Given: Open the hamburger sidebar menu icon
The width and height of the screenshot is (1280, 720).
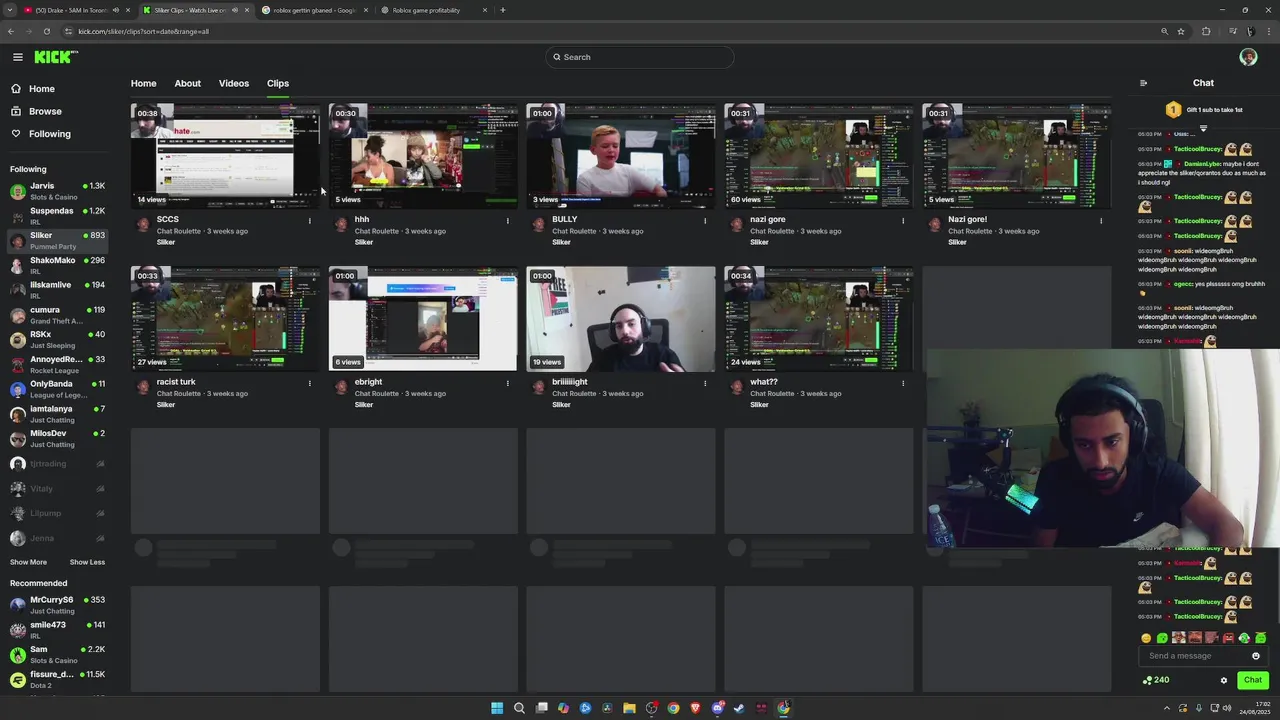Looking at the screenshot, I should 17,57.
